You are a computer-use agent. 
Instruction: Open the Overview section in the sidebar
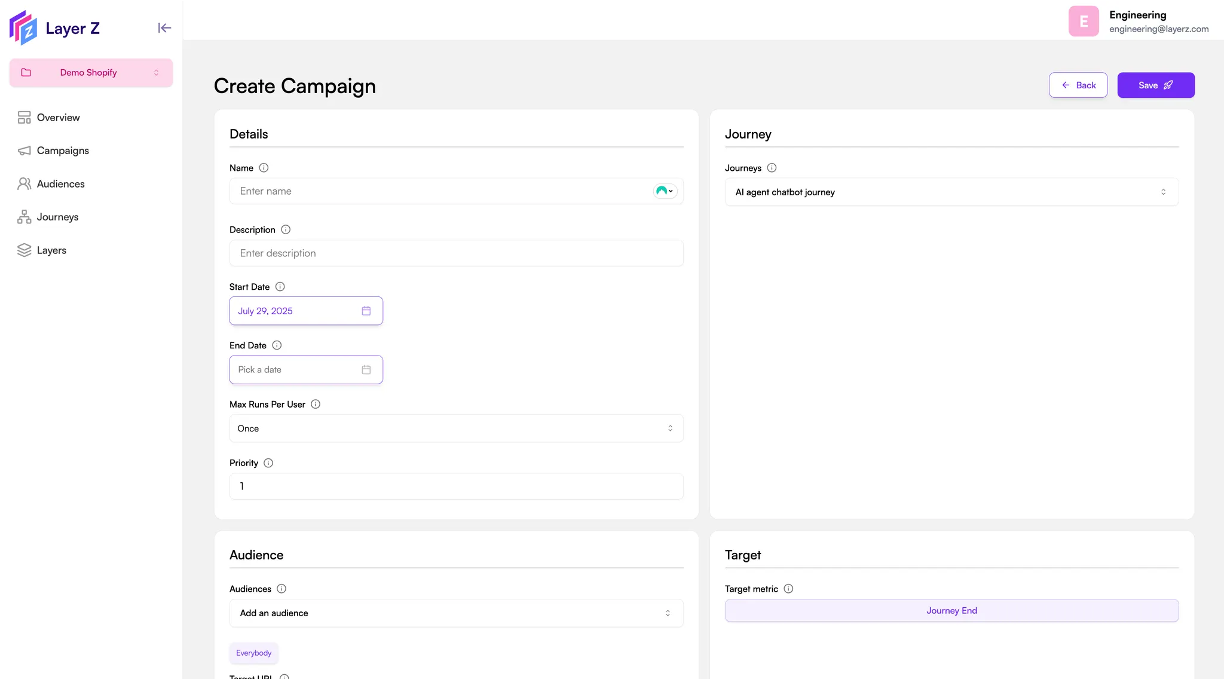[x=57, y=117]
